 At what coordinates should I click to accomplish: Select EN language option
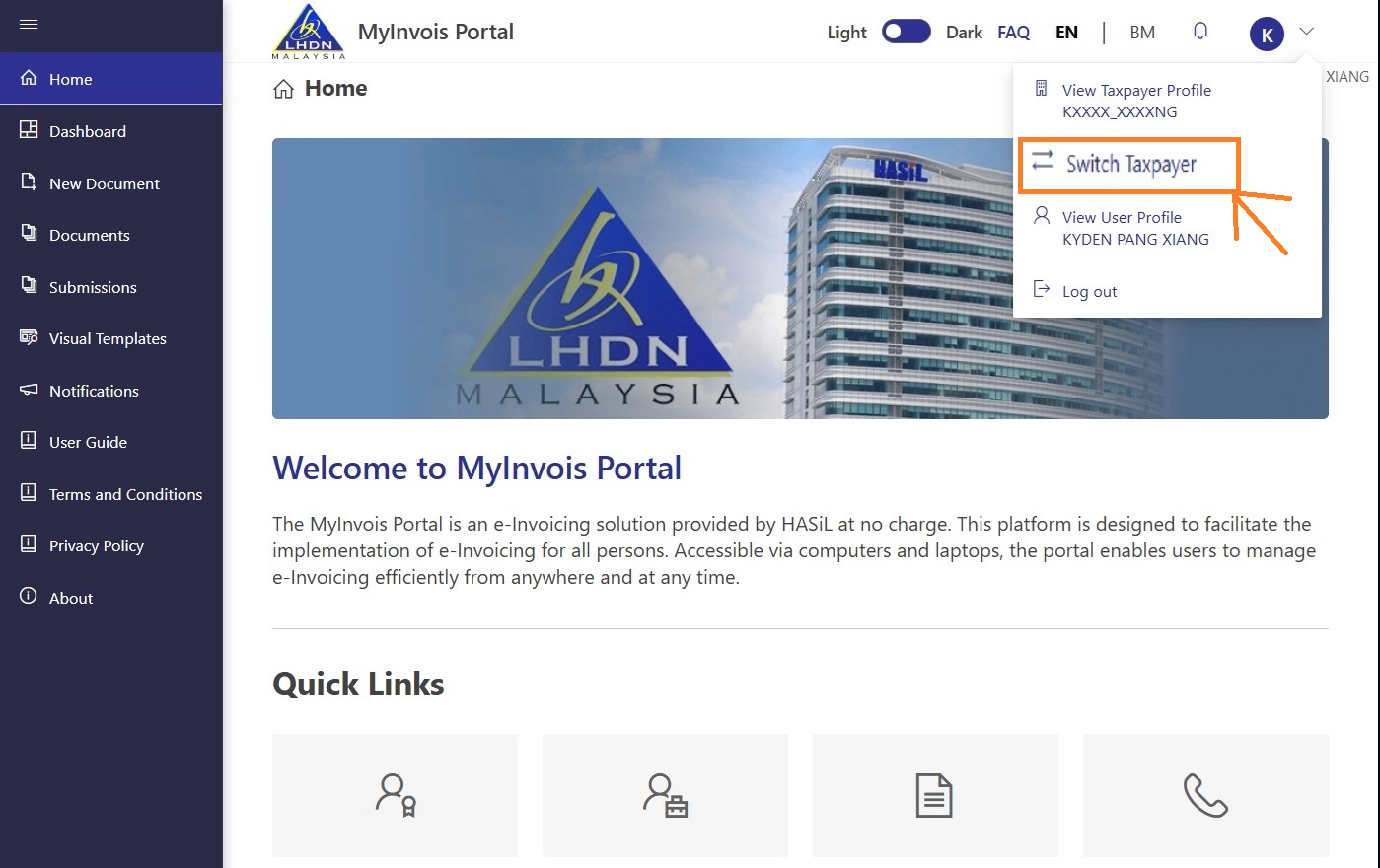coord(1066,33)
